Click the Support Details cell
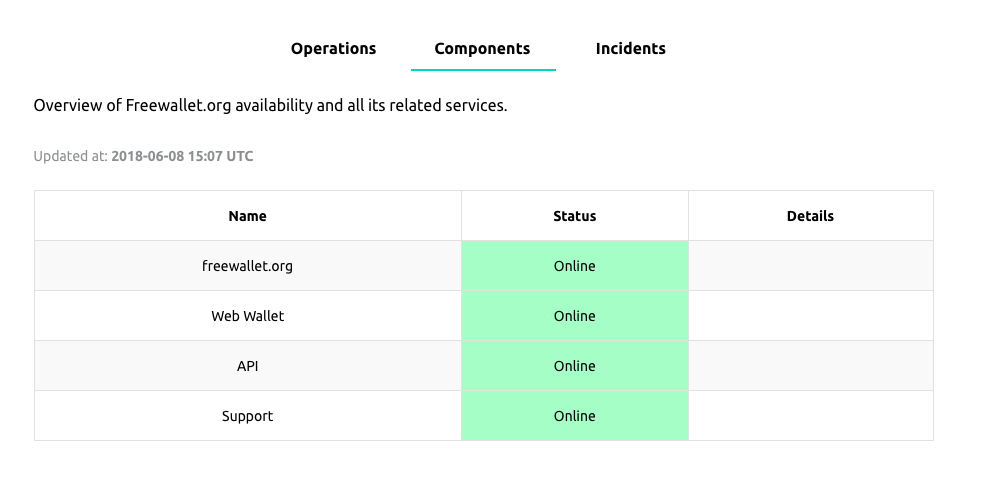 click(x=811, y=416)
